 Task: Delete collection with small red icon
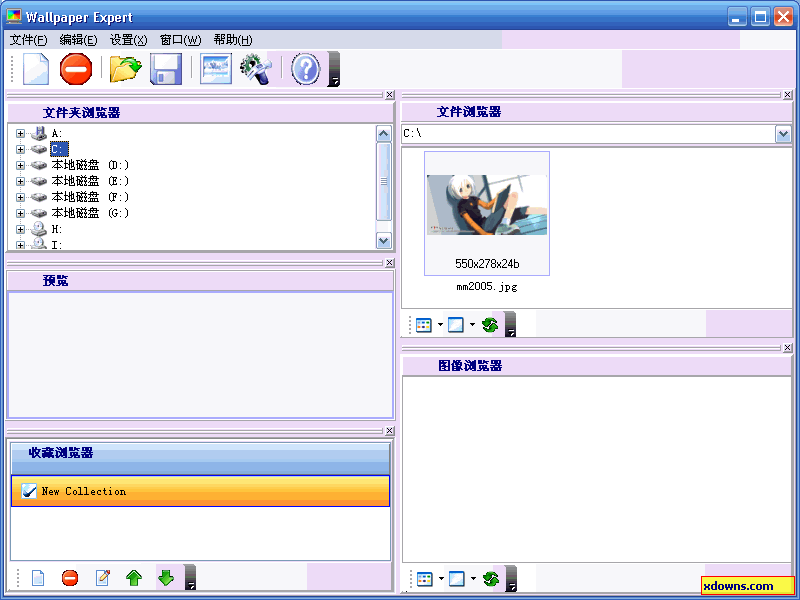tap(70, 578)
